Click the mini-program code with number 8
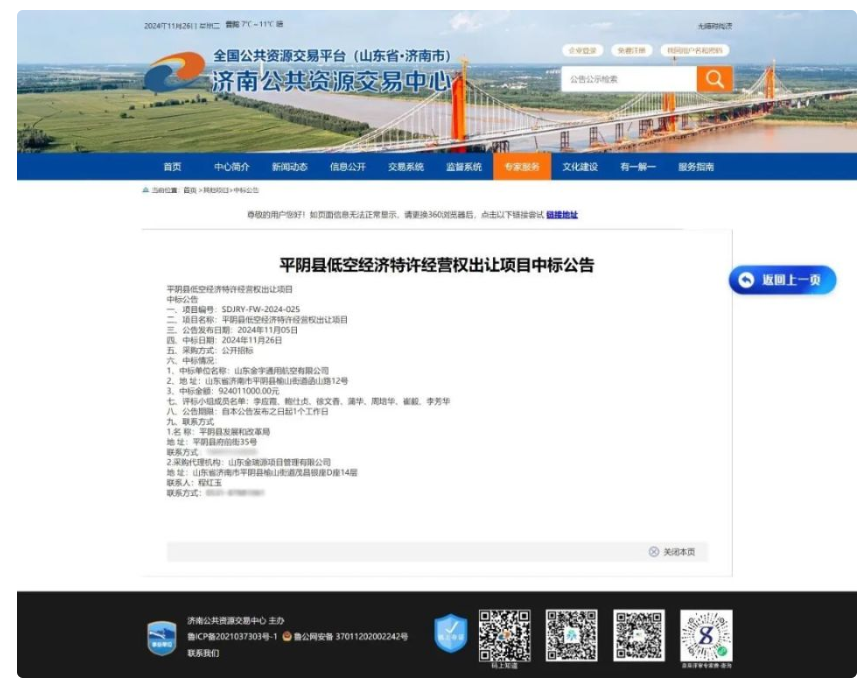This screenshot has width=866, height=686. (x=706, y=634)
